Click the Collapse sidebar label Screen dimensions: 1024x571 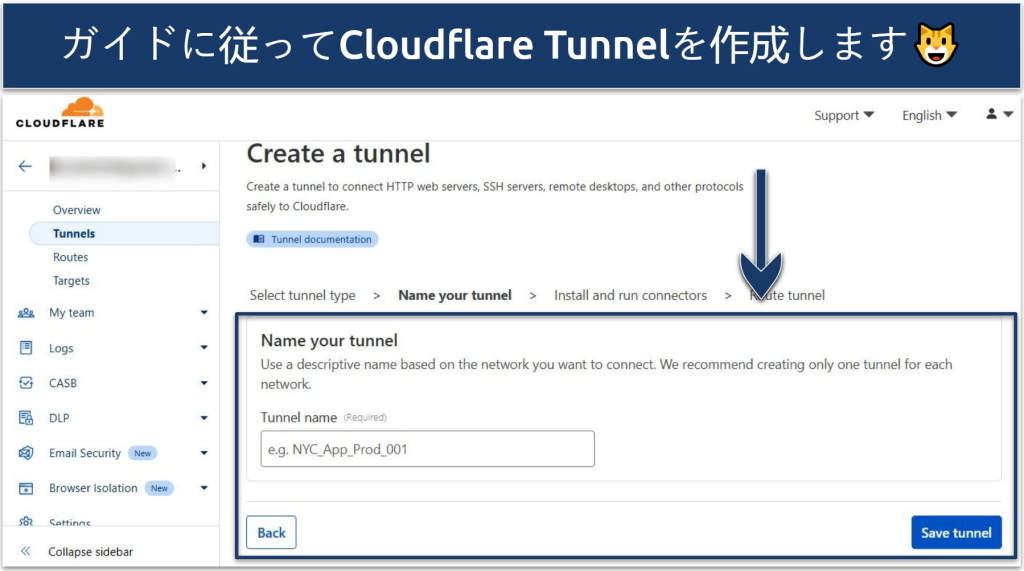pos(90,551)
